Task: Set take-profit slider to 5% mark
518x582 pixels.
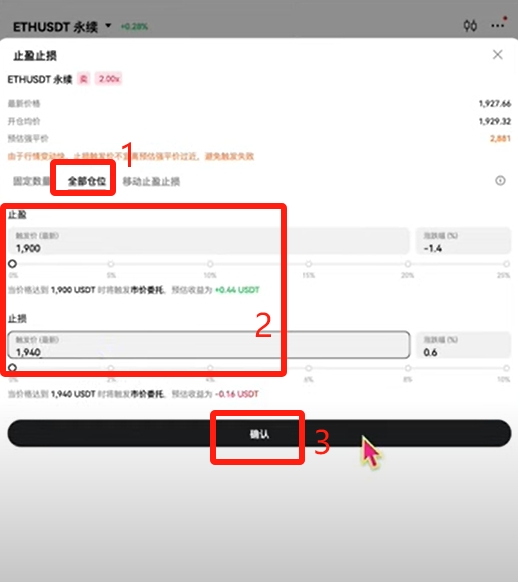Action: (111, 264)
